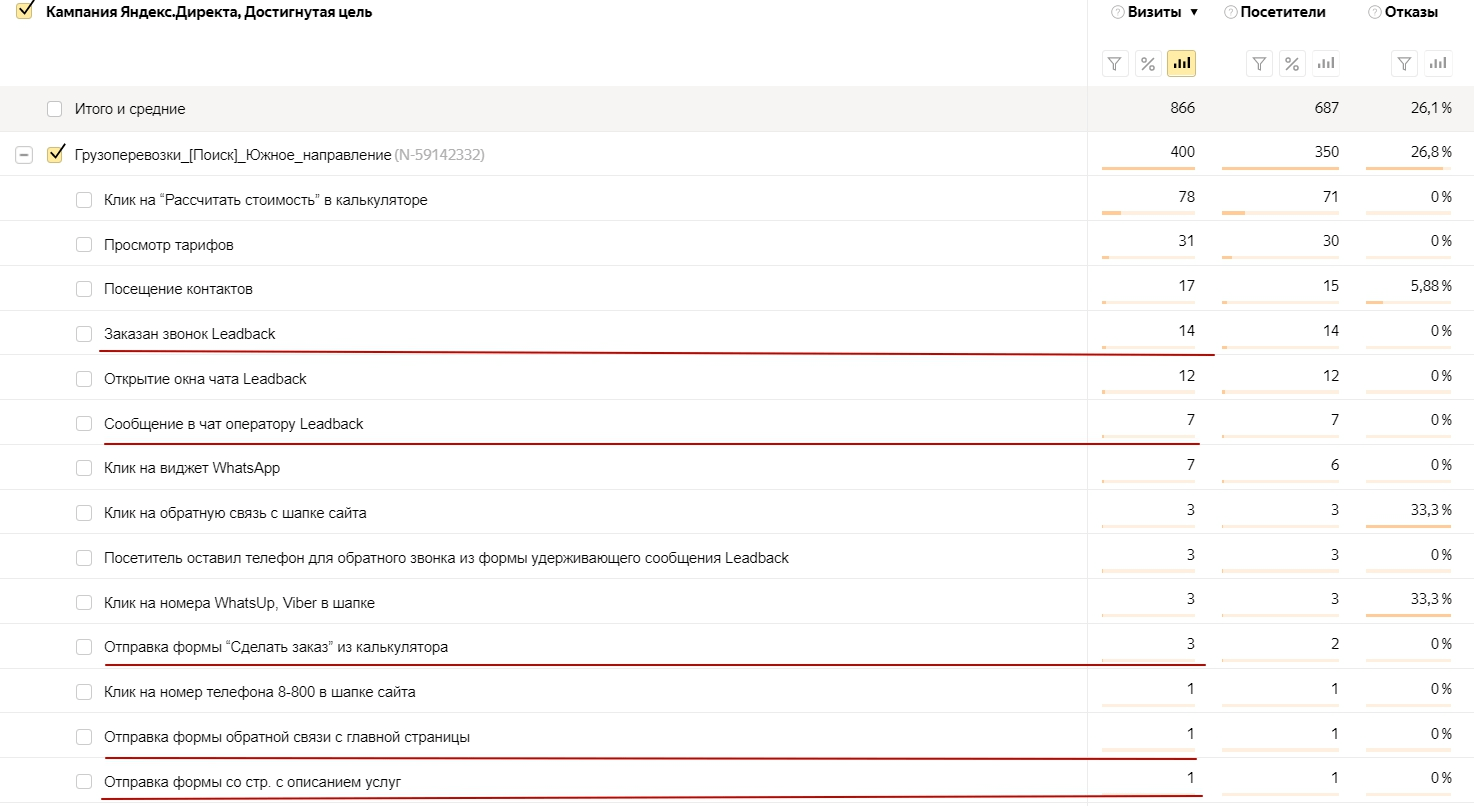Screen dimensions: 1474x806
Task: Click campaign ID N-59142332
Action: pos(440,155)
